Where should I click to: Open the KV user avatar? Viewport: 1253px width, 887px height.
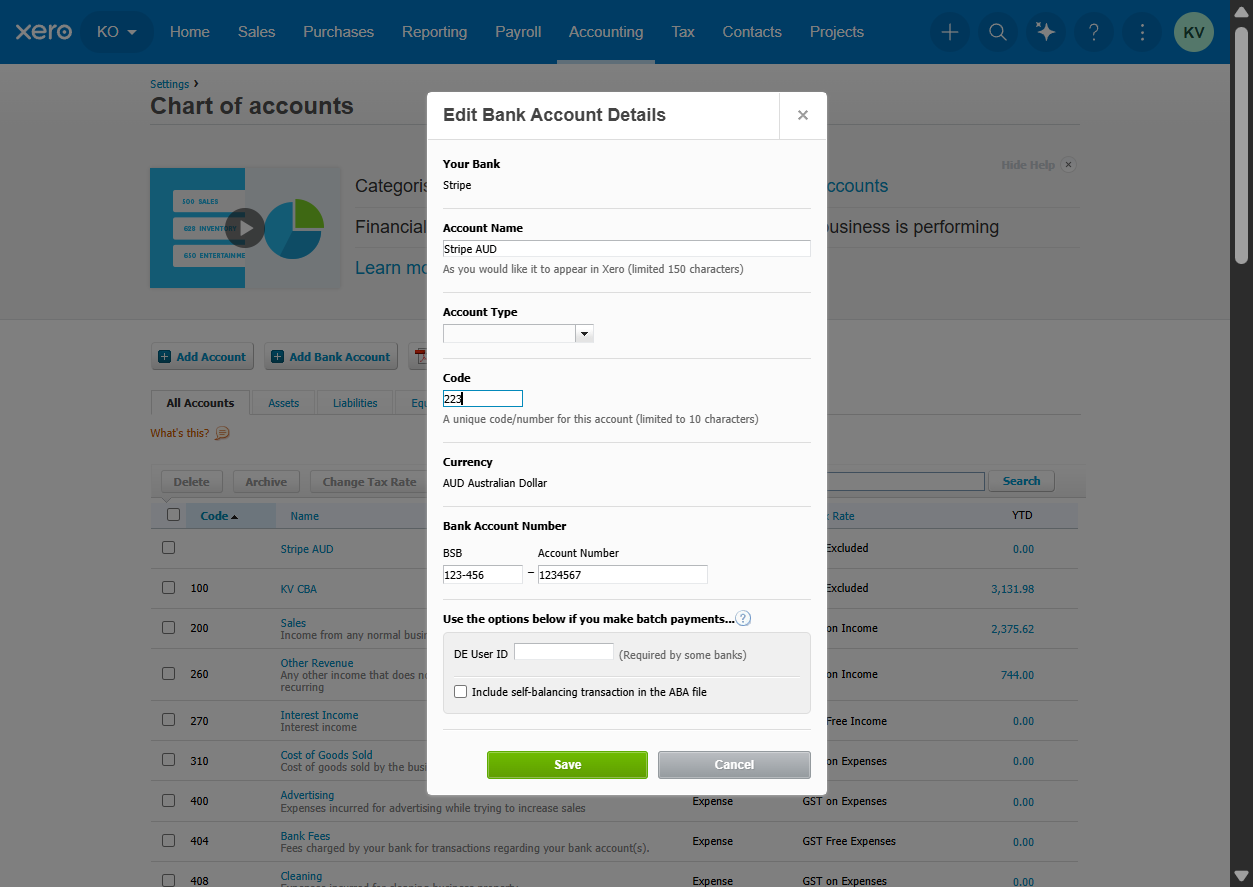point(1194,32)
